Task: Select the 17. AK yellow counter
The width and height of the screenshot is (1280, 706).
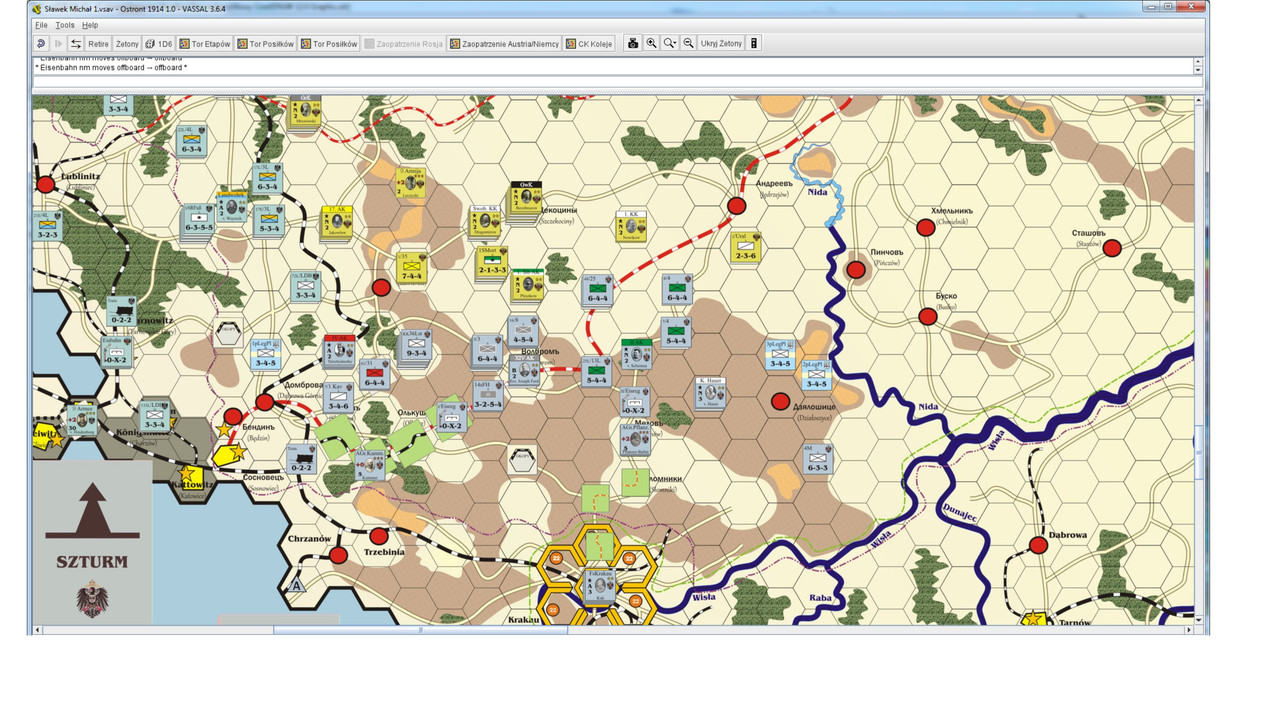Action: [337, 223]
